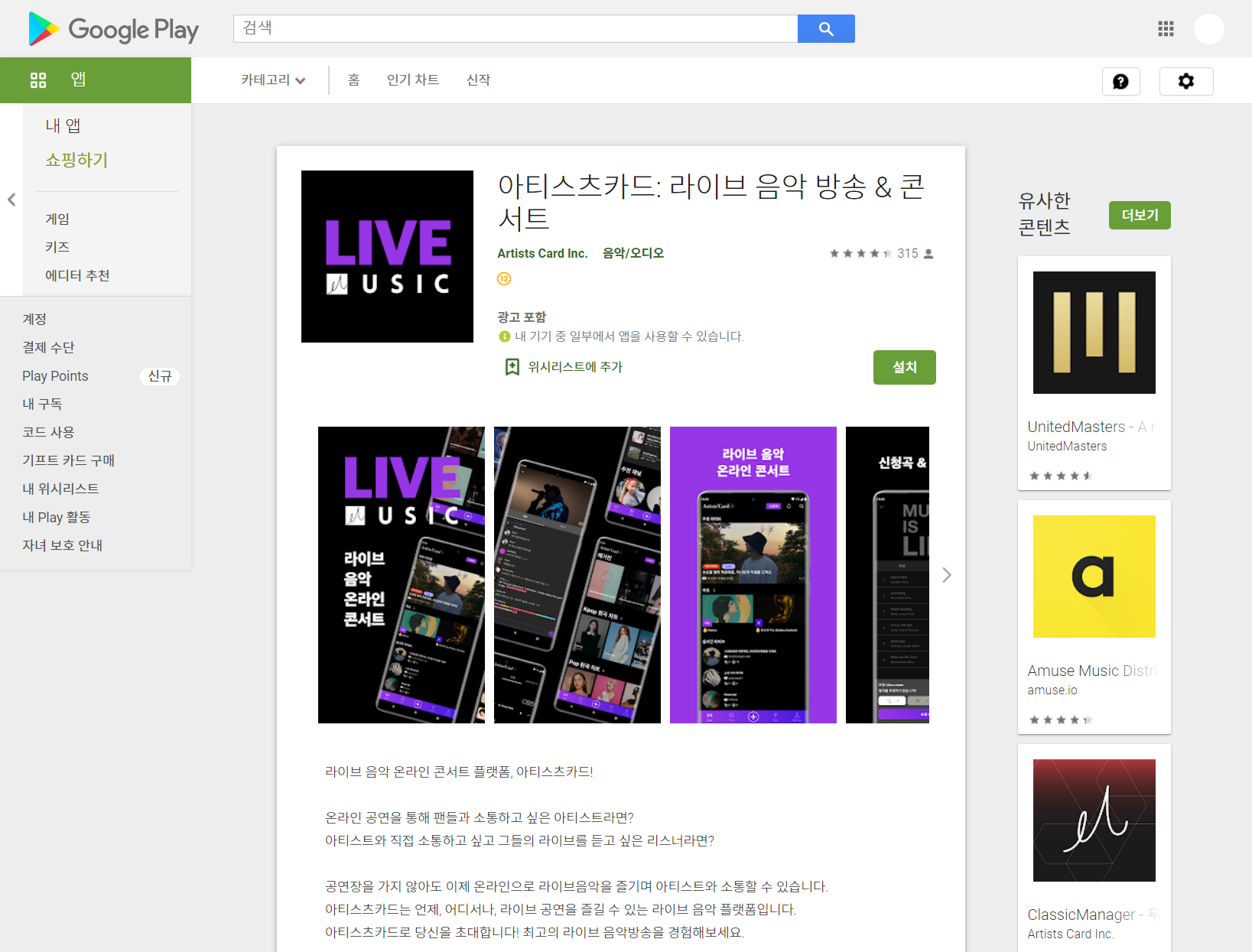1252x952 pixels.
Task: Click the rating stars beside 315
Action: [x=861, y=253]
